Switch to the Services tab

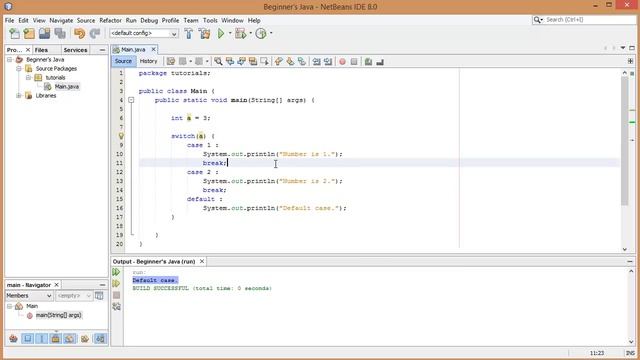(x=76, y=50)
